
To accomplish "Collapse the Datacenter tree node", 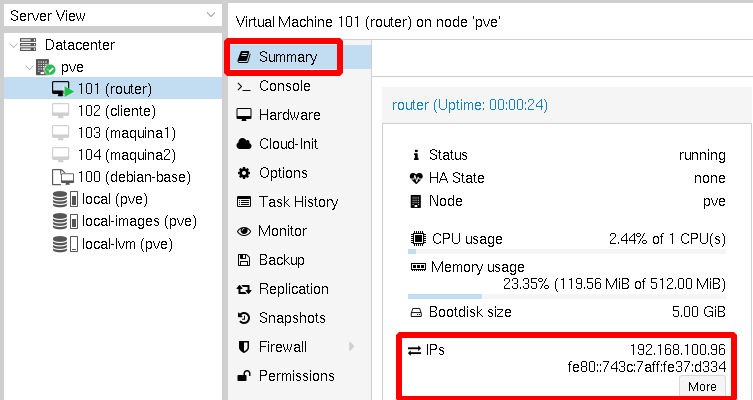I will pyautogui.click(x=11, y=45).
